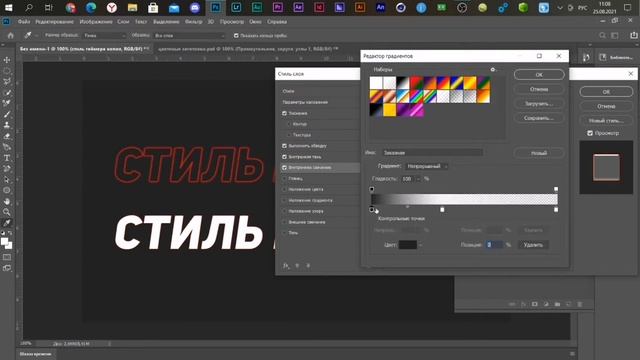
Task: Open Lightroom from the taskbar
Action: [236, 7]
